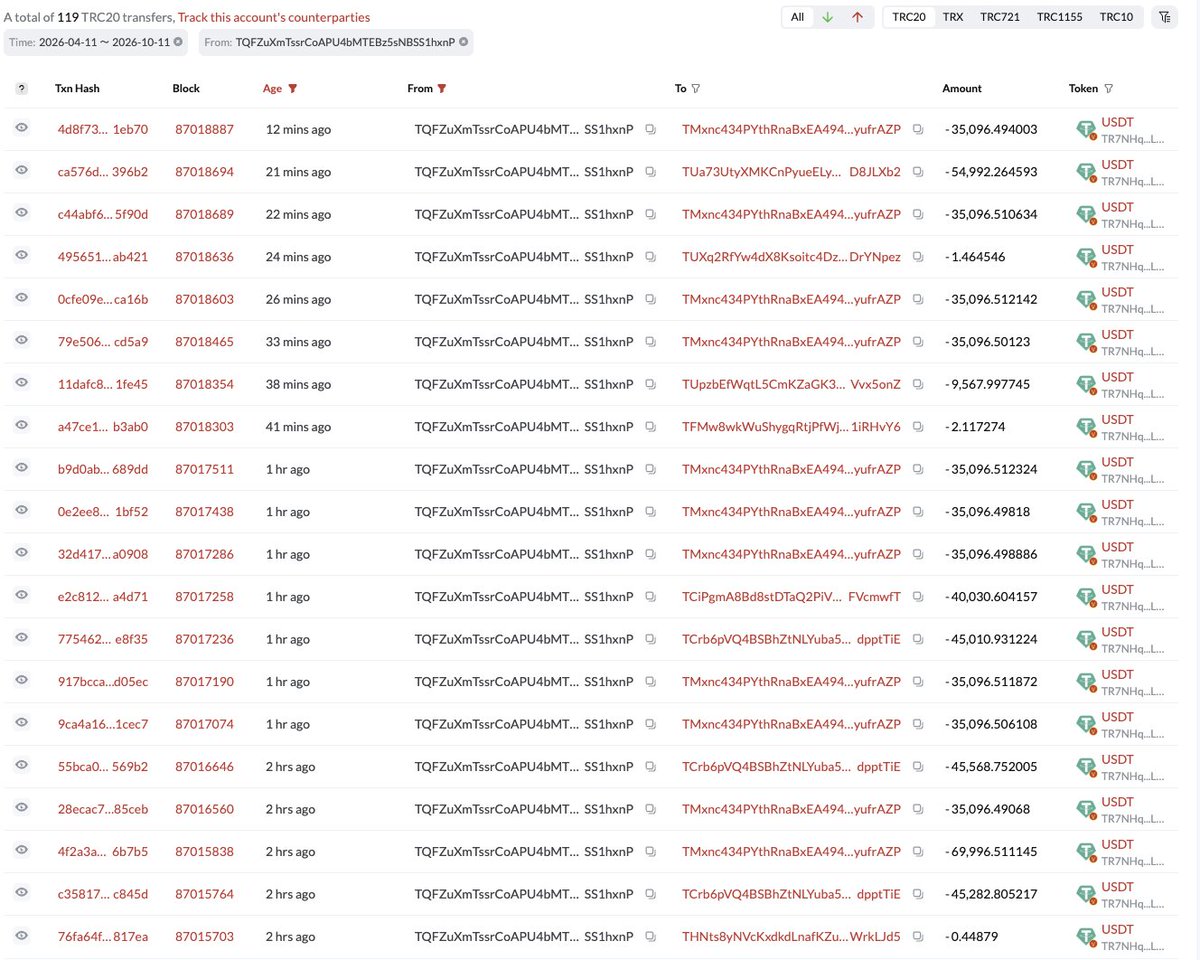Screen dimensions: 1200x960
Task: Click the question mark icon in the table header
Action: tap(22, 88)
